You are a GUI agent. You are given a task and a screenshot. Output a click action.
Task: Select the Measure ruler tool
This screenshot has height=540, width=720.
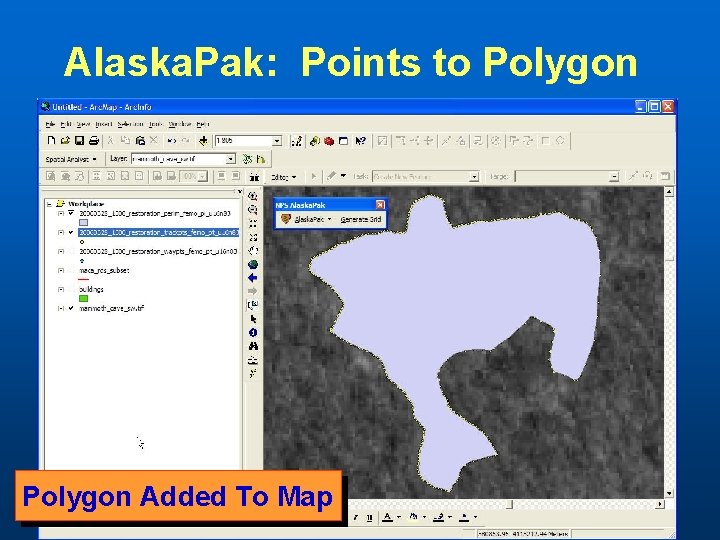pyautogui.click(x=253, y=360)
